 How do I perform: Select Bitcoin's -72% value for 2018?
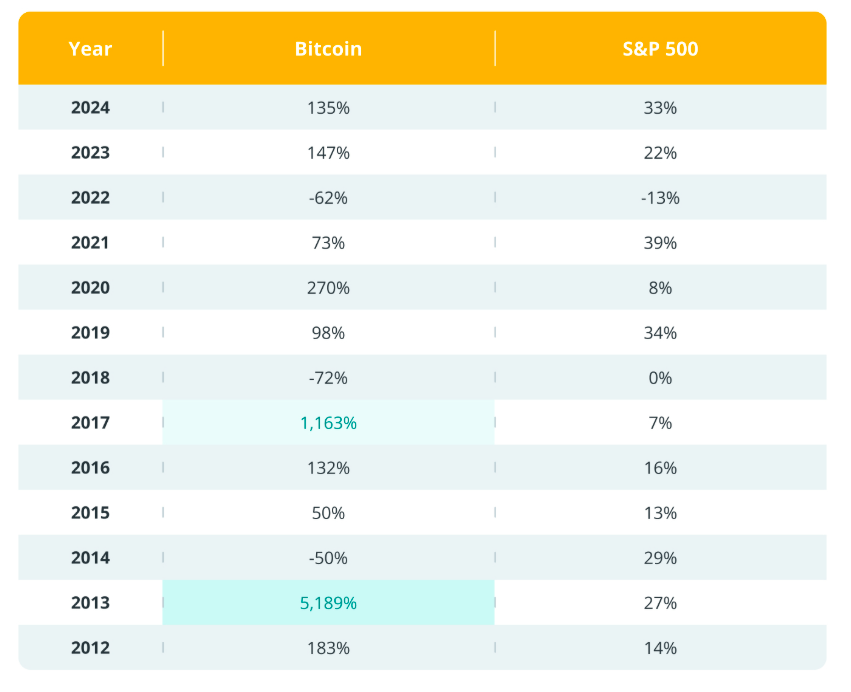tap(328, 378)
